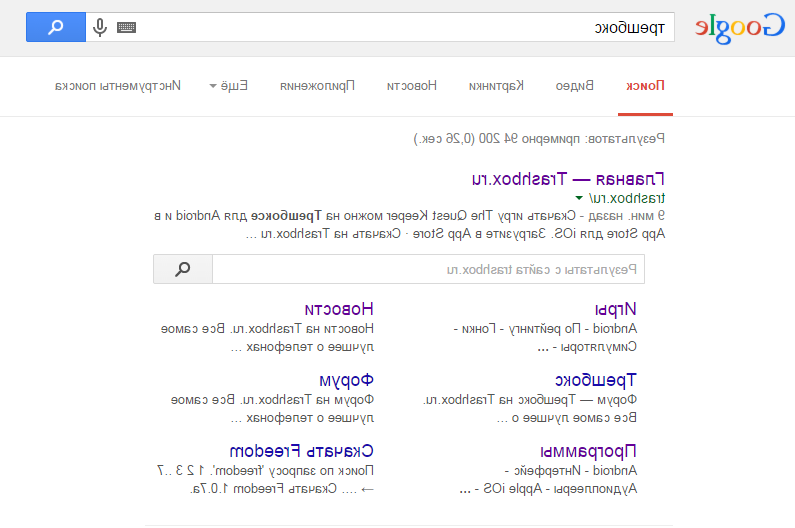
Task: Select the Поиск tab
Action: pyautogui.click(x=645, y=86)
